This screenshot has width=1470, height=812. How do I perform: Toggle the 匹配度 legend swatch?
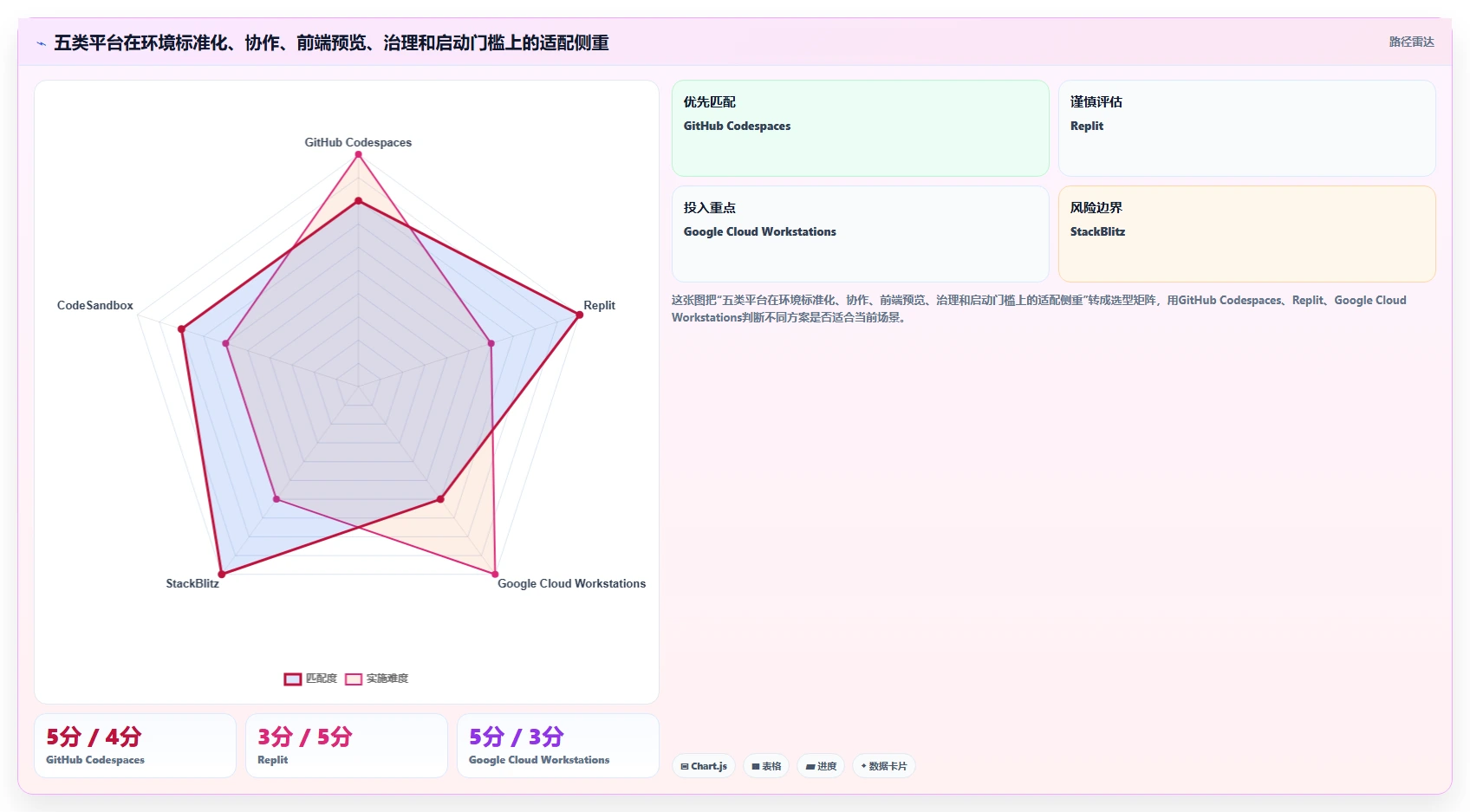coord(293,679)
